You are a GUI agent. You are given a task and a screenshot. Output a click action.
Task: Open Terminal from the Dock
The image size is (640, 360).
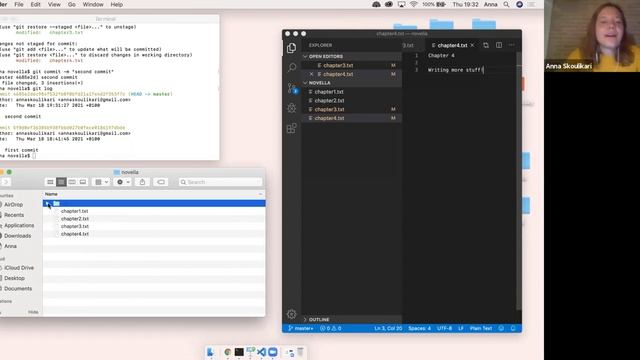[x=239, y=352]
